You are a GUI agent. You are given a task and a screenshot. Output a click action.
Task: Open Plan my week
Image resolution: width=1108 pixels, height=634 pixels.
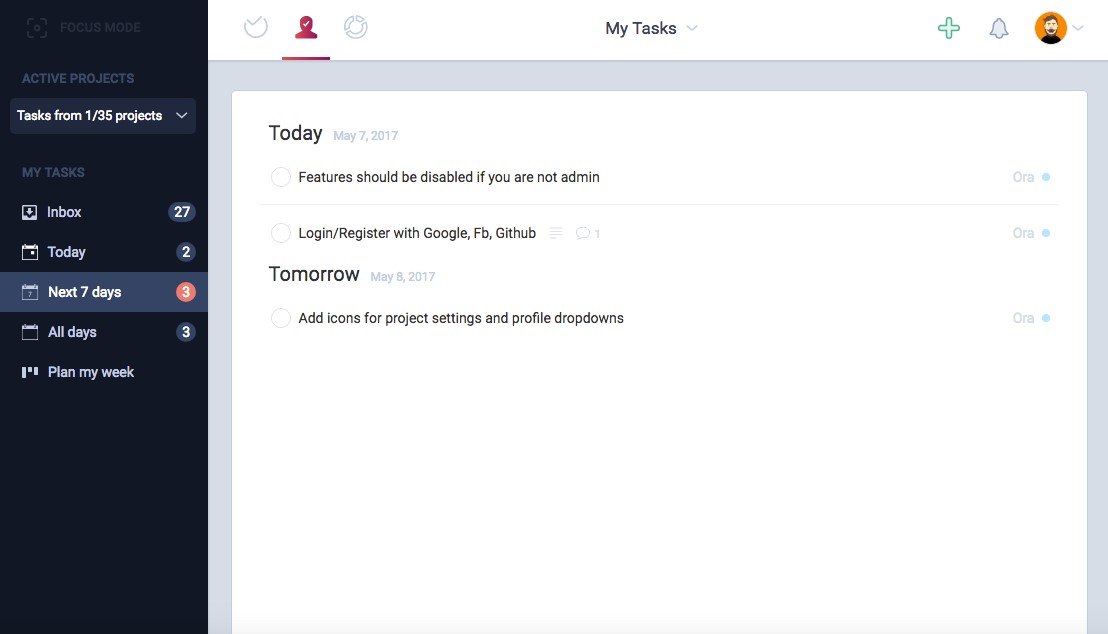click(90, 372)
